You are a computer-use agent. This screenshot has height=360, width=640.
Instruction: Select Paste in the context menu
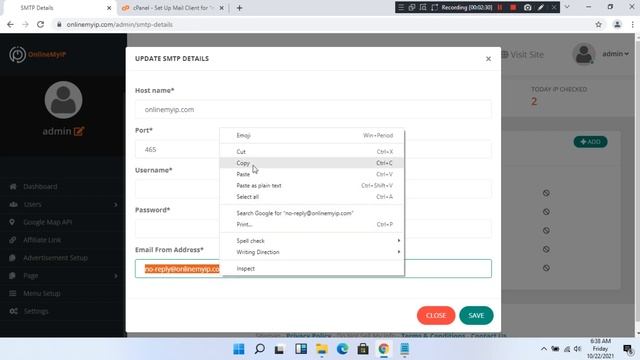pos(312,174)
